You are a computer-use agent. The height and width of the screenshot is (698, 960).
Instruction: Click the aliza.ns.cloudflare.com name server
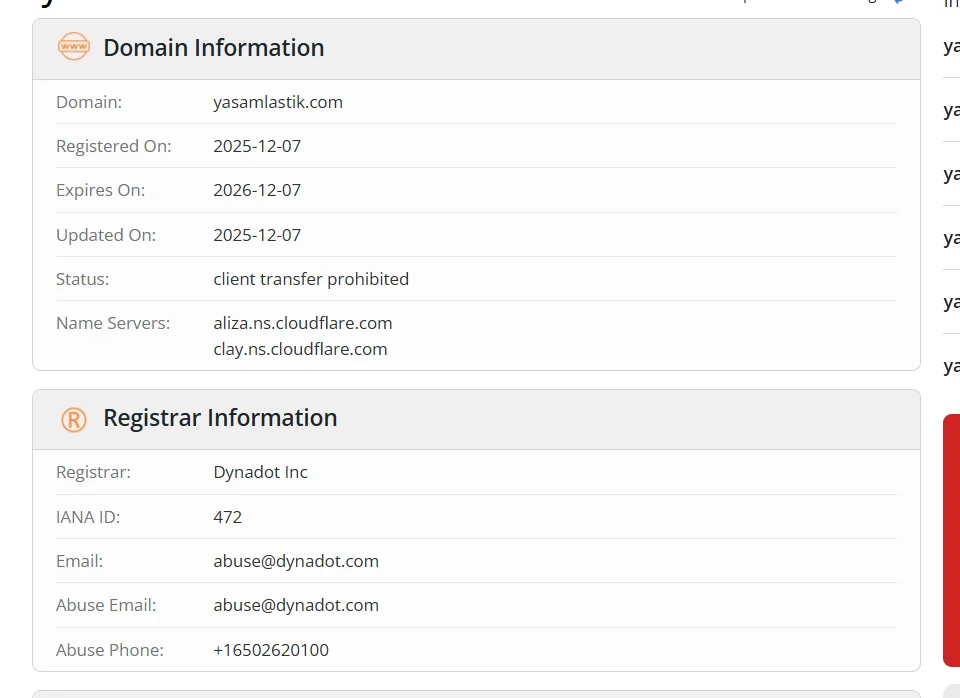pyautogui.click(x=302, y=323)
